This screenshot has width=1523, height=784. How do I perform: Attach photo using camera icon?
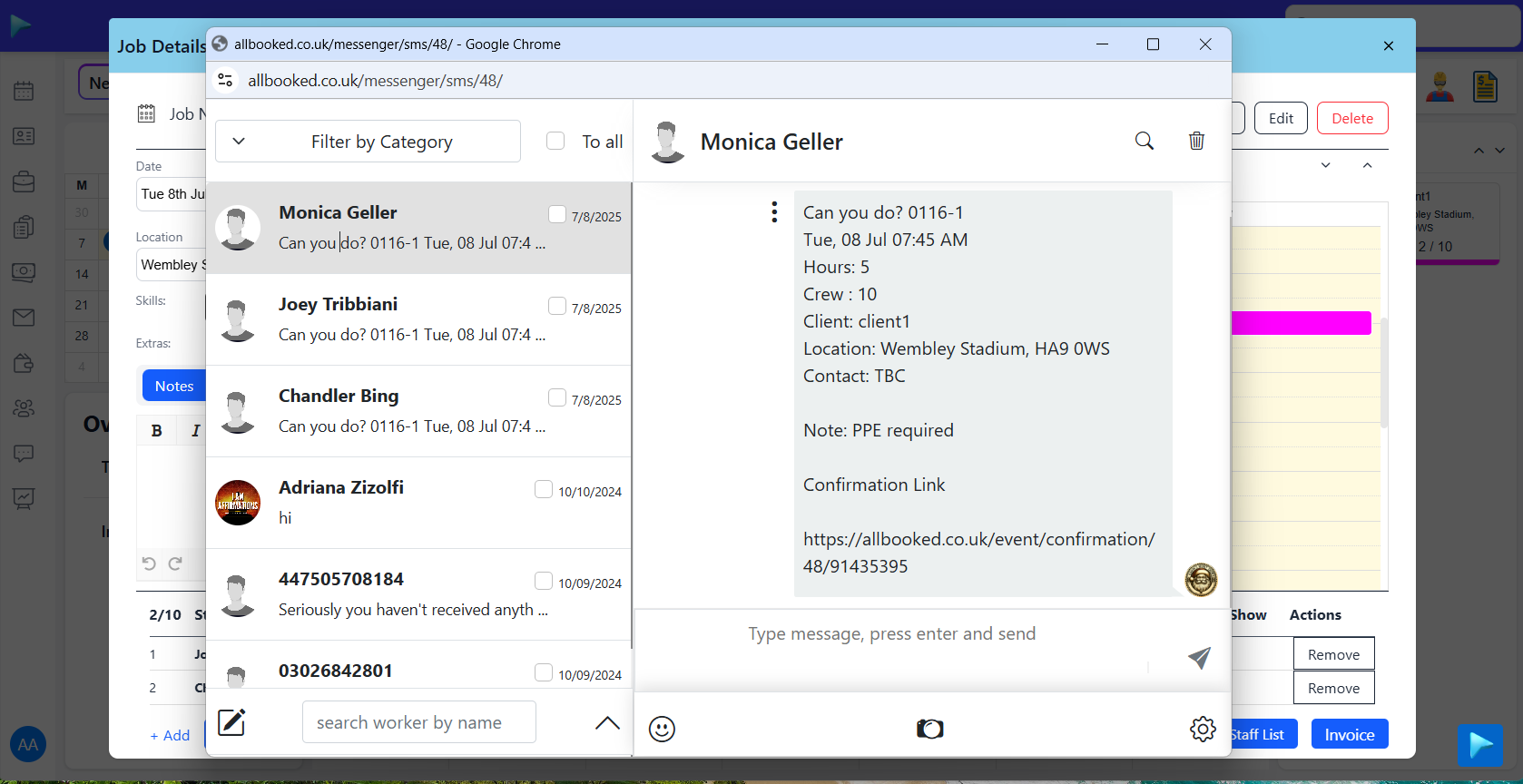point(930,729)
